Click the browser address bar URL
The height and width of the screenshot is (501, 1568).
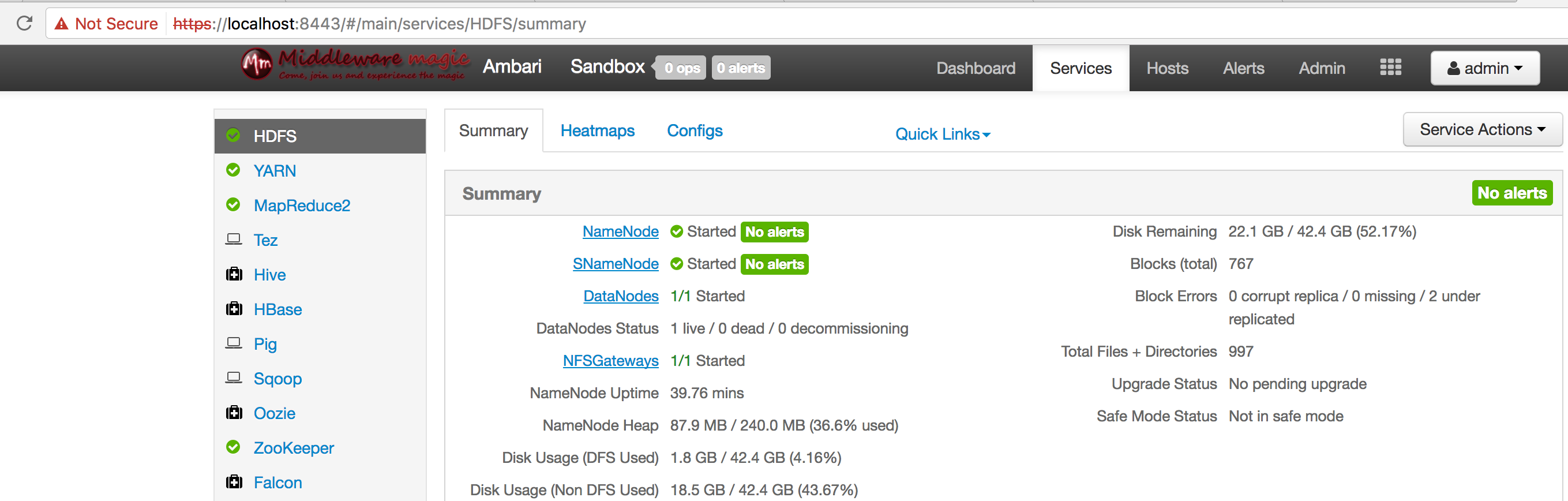tap(379, 24)
